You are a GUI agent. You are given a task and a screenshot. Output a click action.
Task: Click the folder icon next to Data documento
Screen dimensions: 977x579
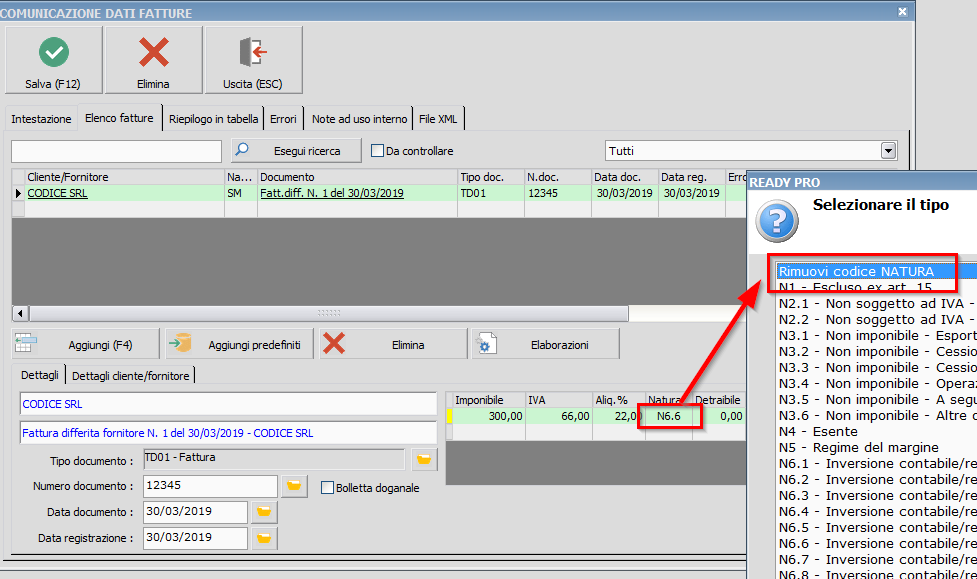click(264, 512)
